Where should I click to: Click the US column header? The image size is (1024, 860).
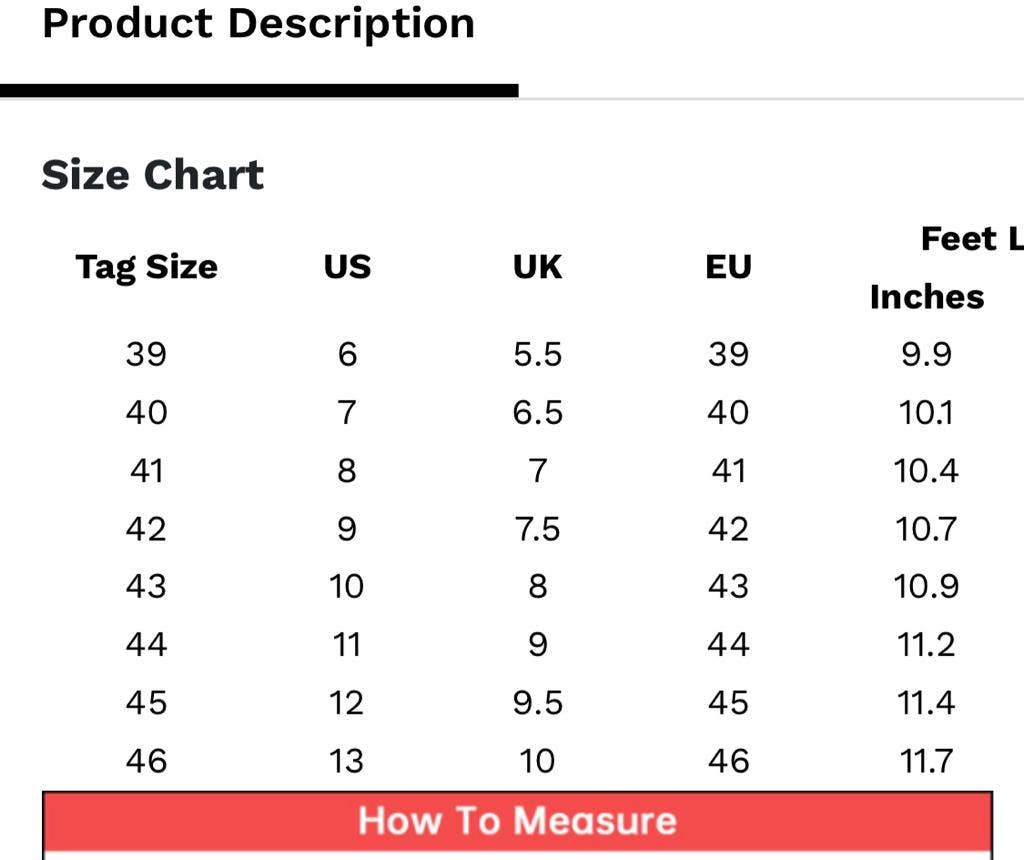tap(347, 267)
